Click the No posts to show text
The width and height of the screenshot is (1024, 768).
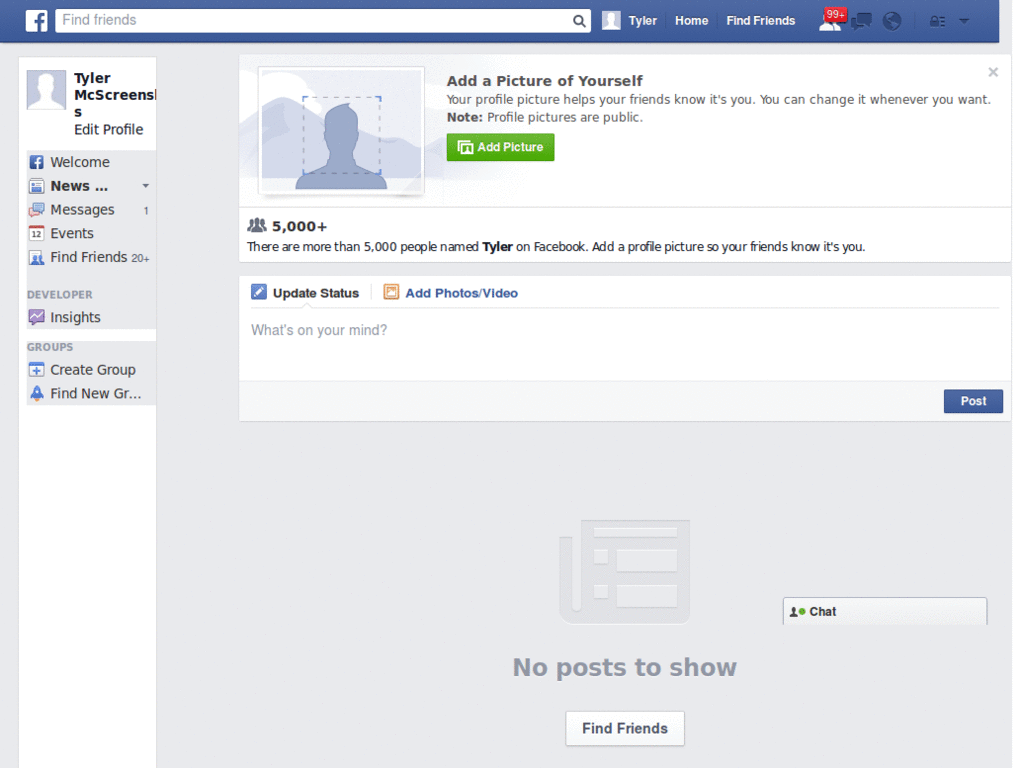point(624,667)
